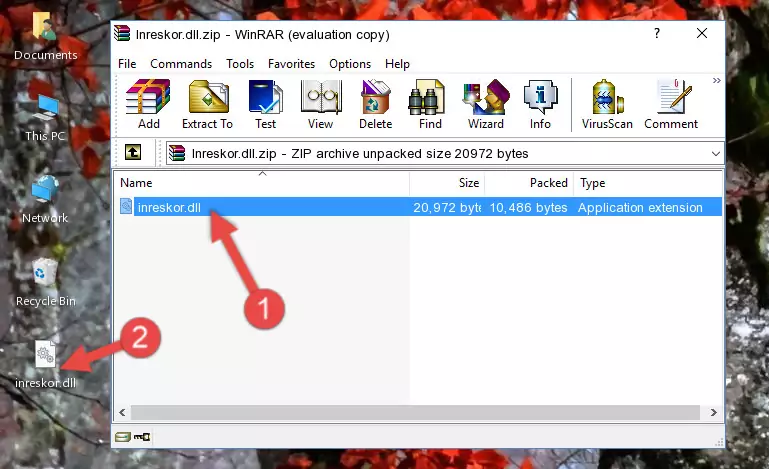
Task: Click the Delete toolbar icon
Action: tap(376, 104)
